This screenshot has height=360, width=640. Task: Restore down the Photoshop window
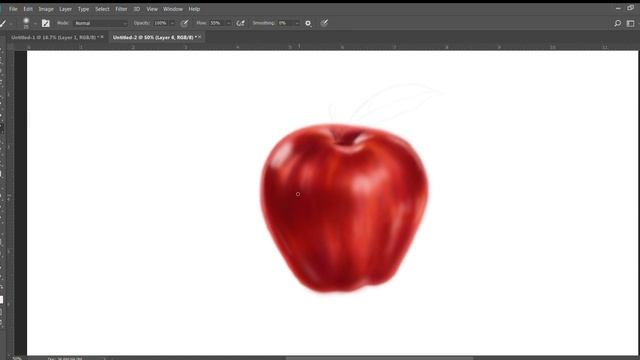[631, 8]
